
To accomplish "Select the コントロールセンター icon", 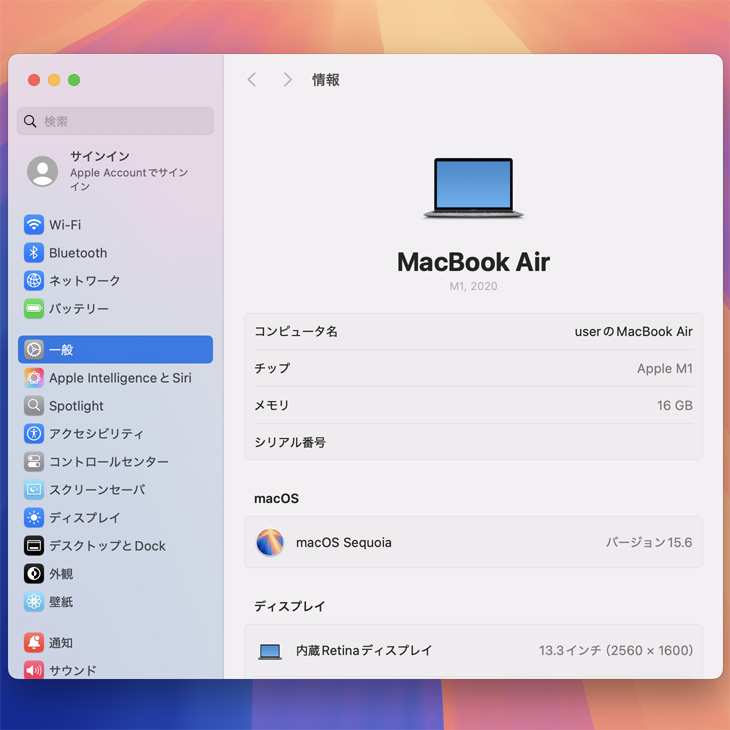I will point(34,462).
